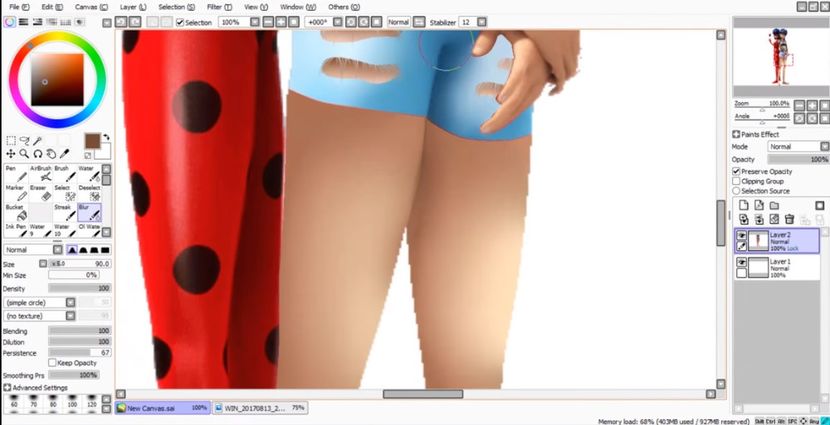
Task: Swap foreground and background colors
Action: click(106, 137)
